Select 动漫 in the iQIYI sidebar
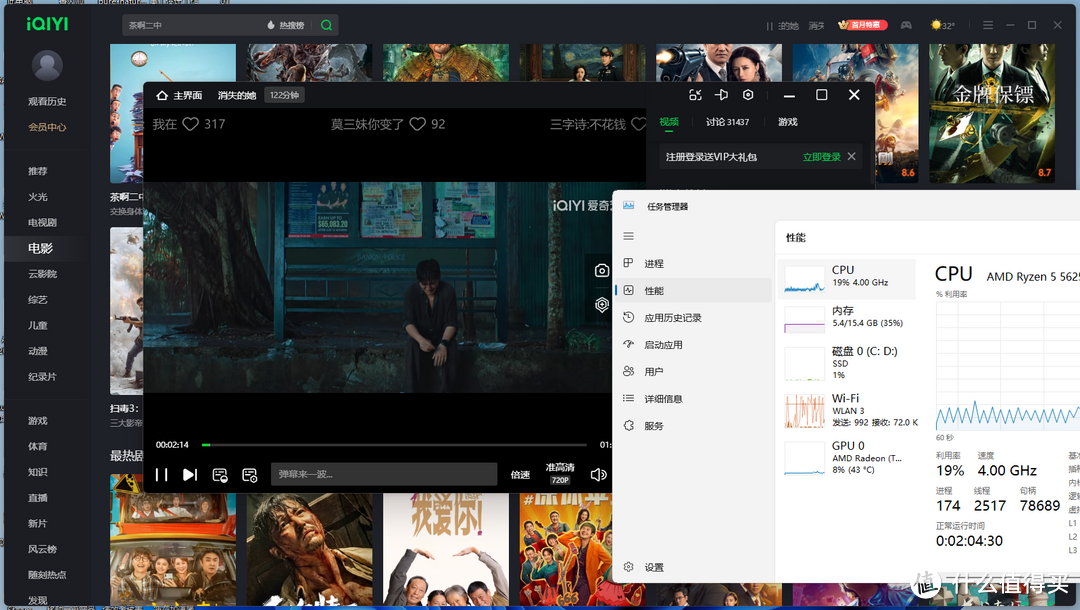This screenshot has width=1080, height=610. 38,351
